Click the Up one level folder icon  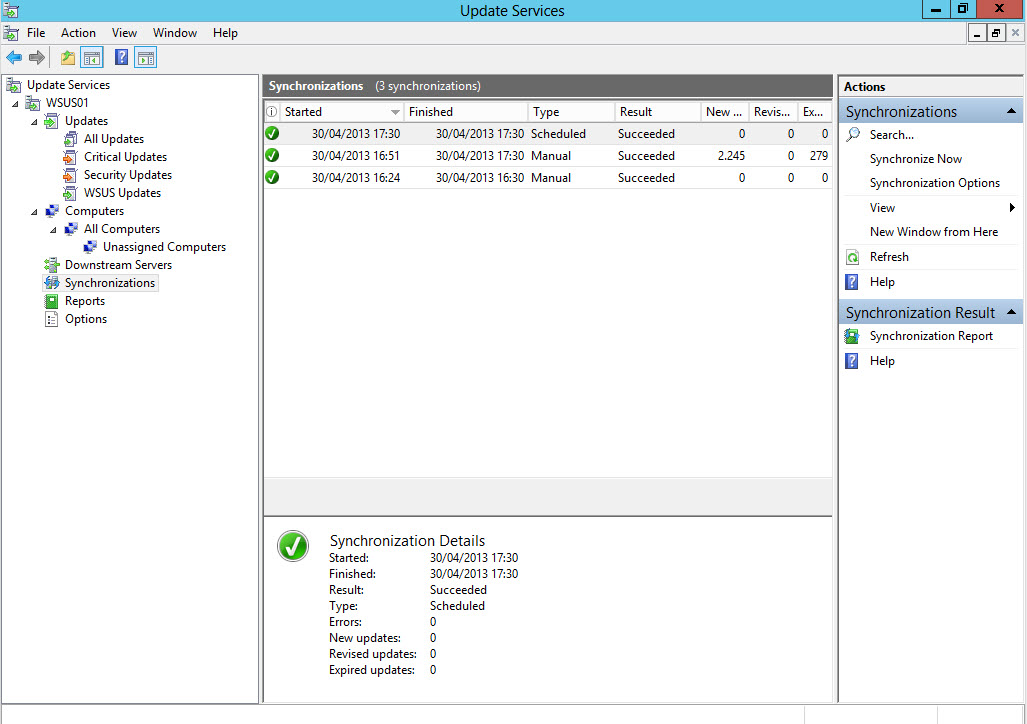click(x=67, y=58)
